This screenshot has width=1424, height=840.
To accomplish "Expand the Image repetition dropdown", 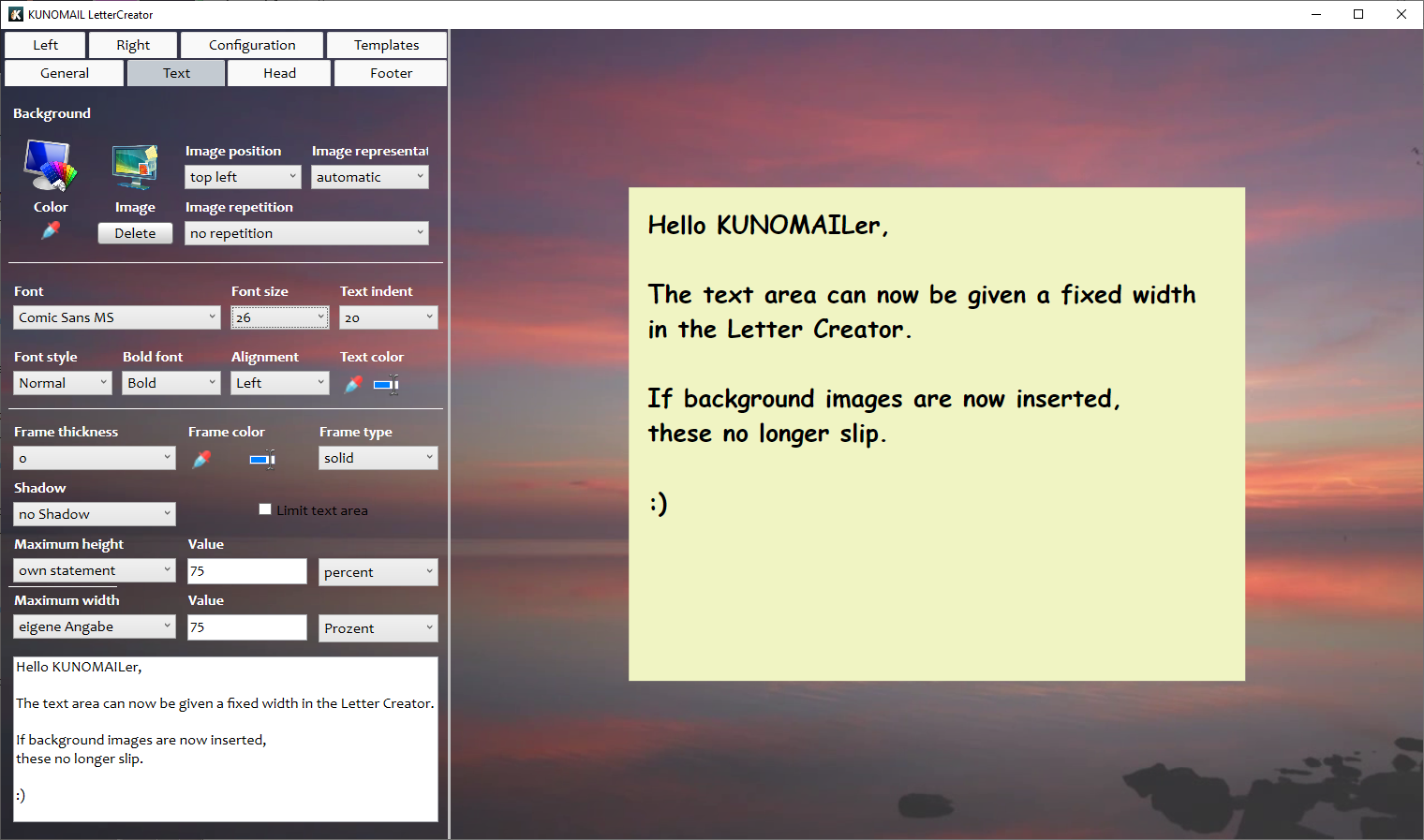I will (306, 233).
